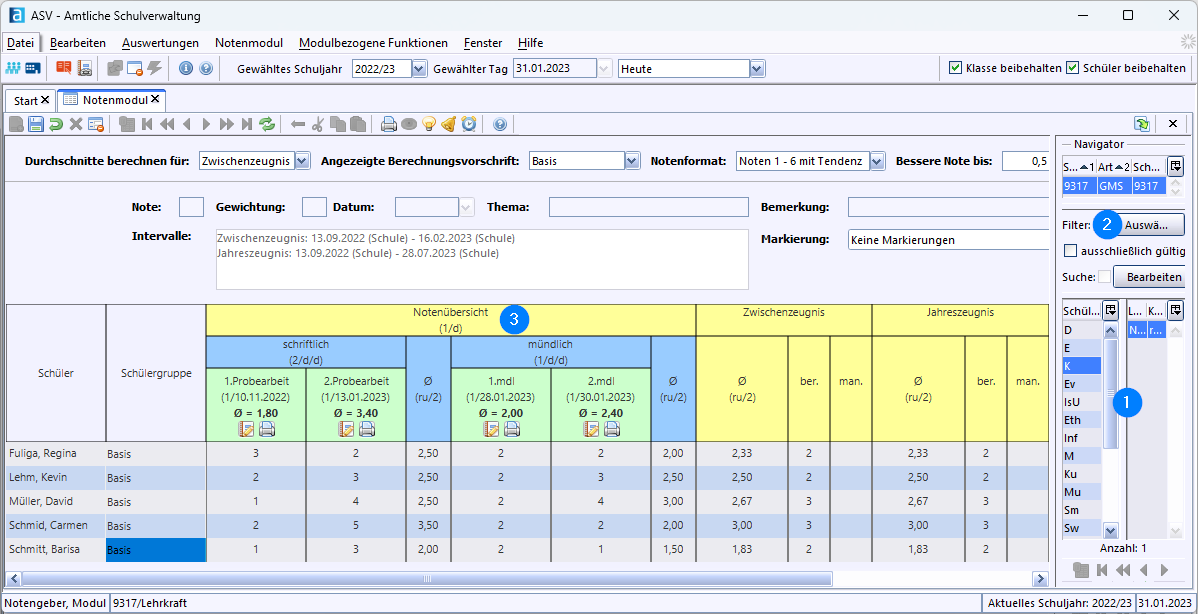
Task: Click the Bearbeiten search button
Action: click(x=1149, y=277)
